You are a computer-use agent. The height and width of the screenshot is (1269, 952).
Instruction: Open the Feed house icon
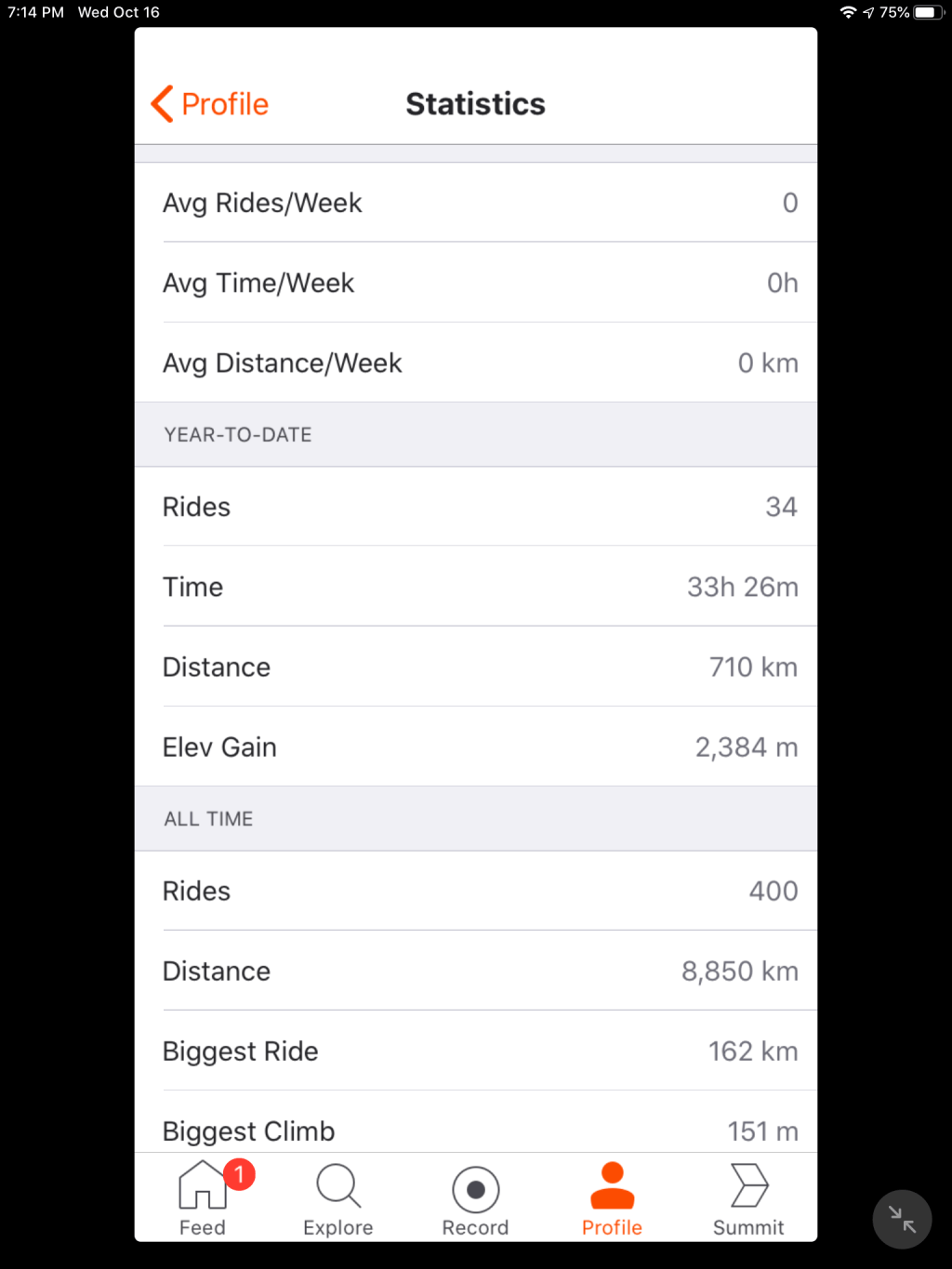(201, 1187)
